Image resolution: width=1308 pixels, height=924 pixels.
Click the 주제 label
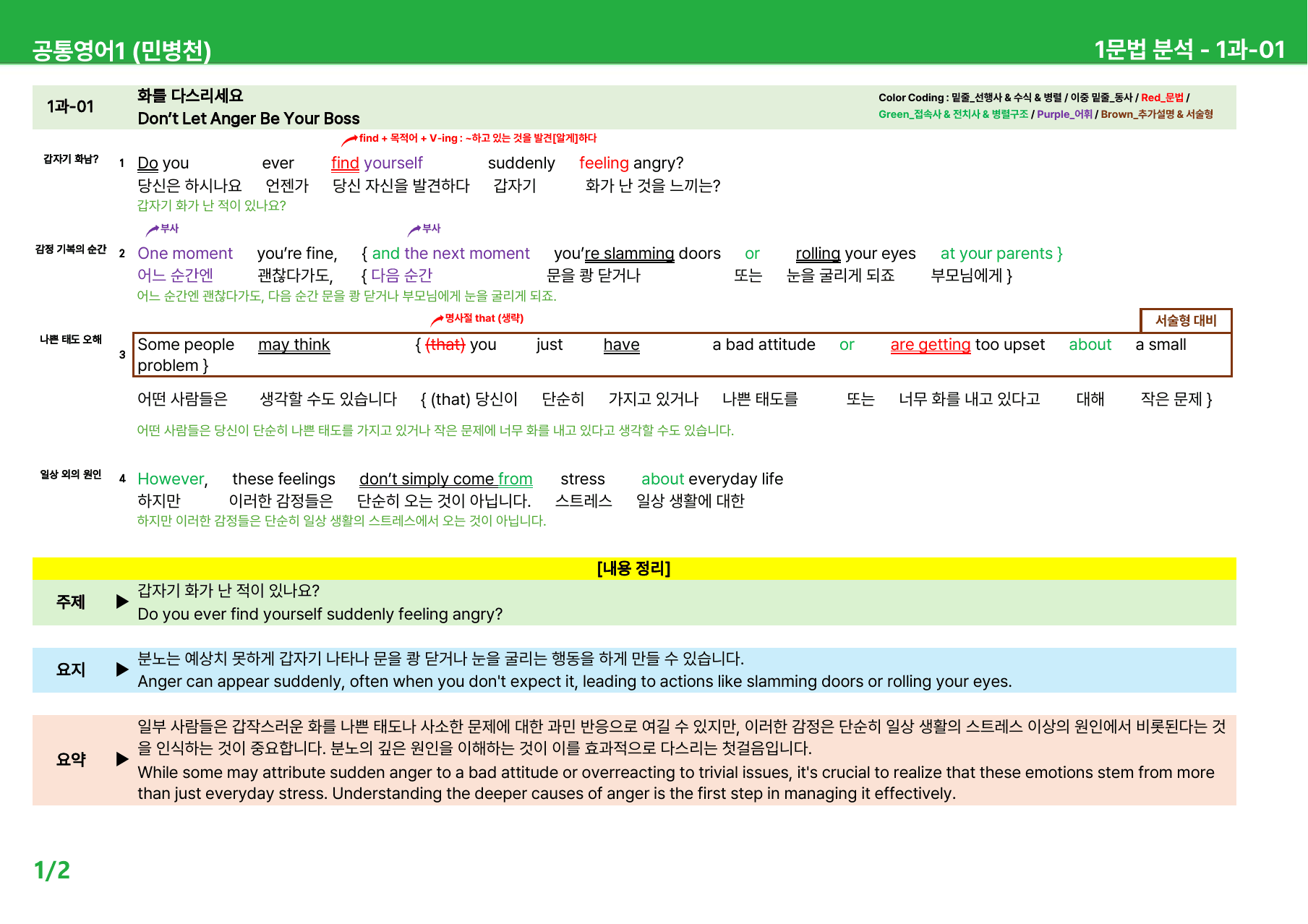(71, 602)
